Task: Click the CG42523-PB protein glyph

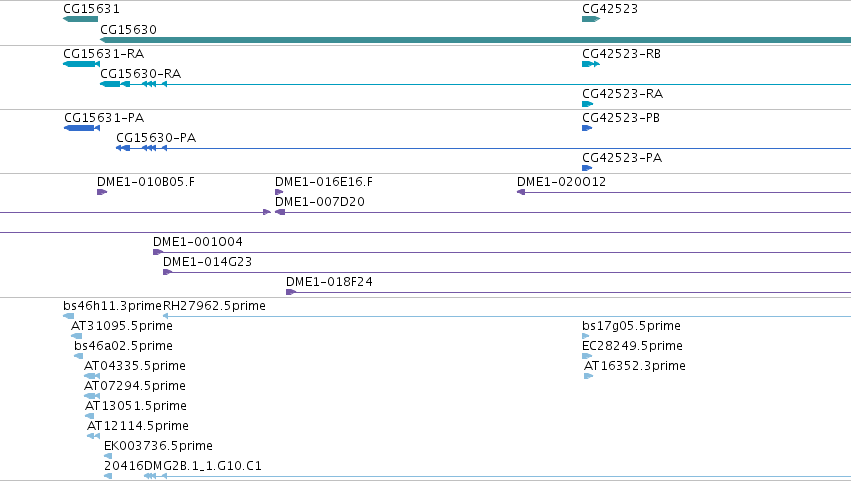Action: 587,128
